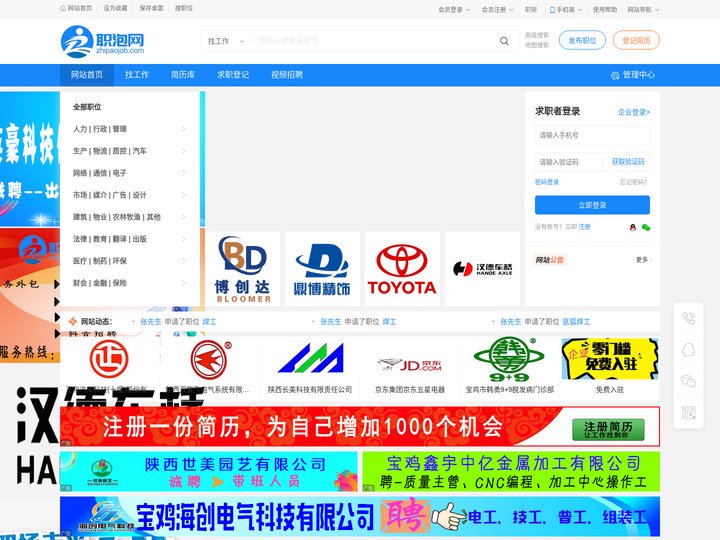Click the floating WeChat icon
720x540 pixels.
[x=688, y=381]
